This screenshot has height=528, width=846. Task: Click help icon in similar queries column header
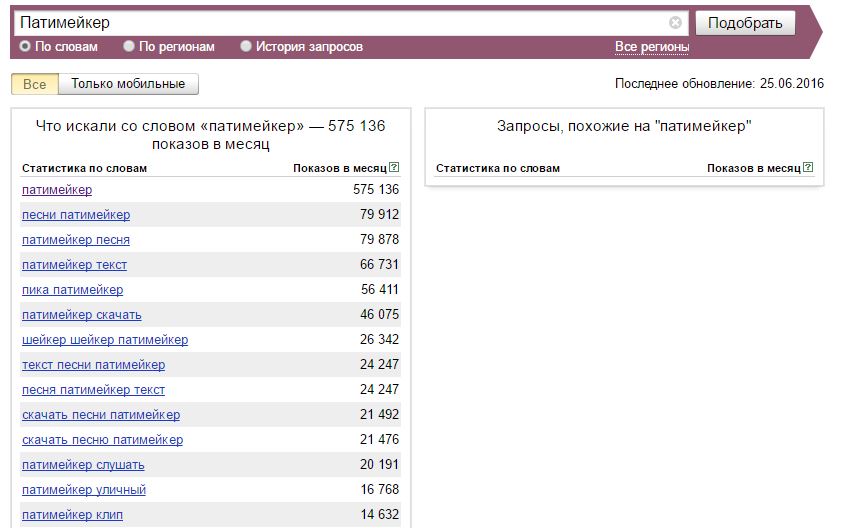click(808, 168)
